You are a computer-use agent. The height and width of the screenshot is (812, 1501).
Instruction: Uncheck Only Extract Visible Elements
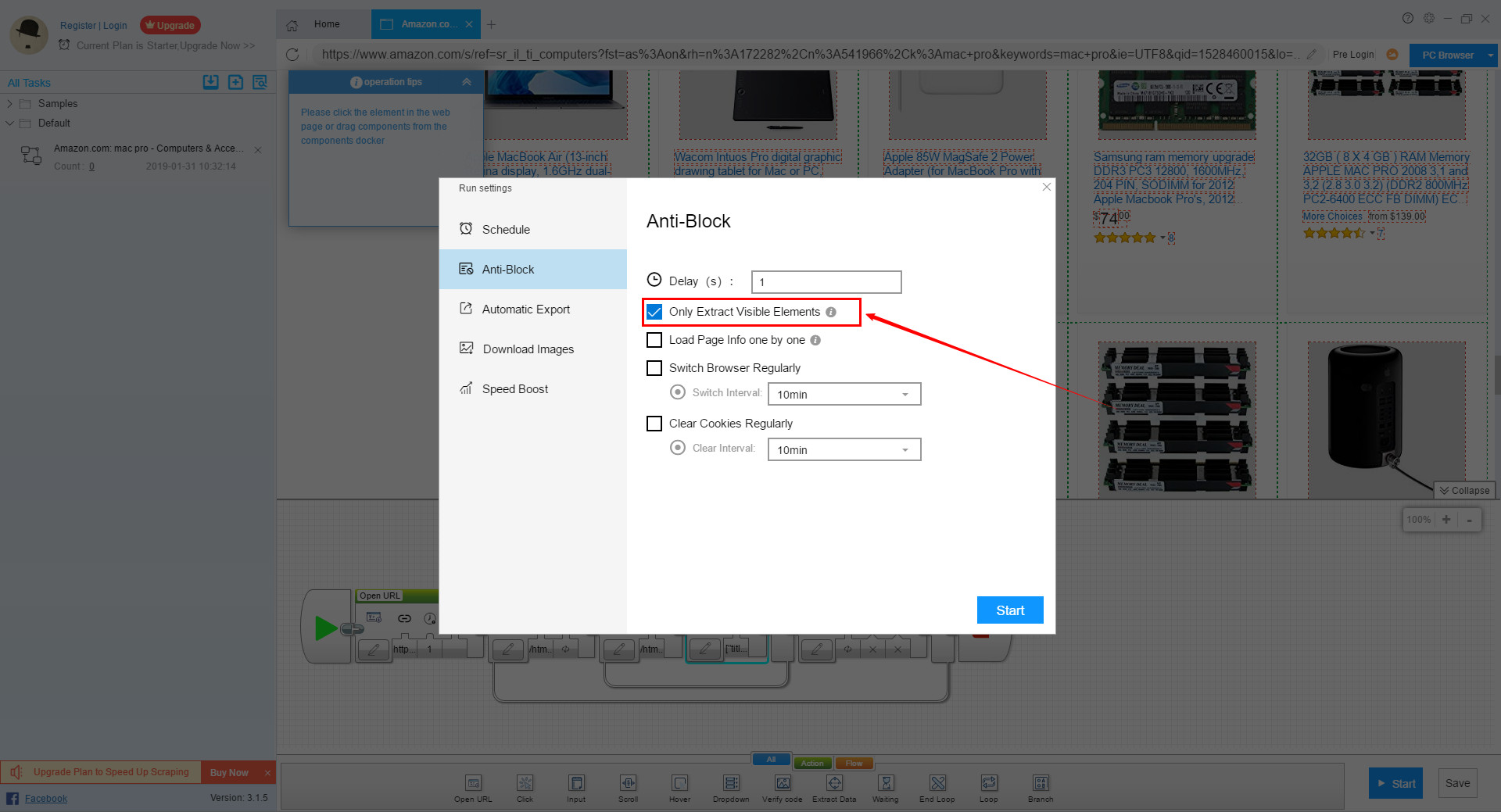point(654,311)
